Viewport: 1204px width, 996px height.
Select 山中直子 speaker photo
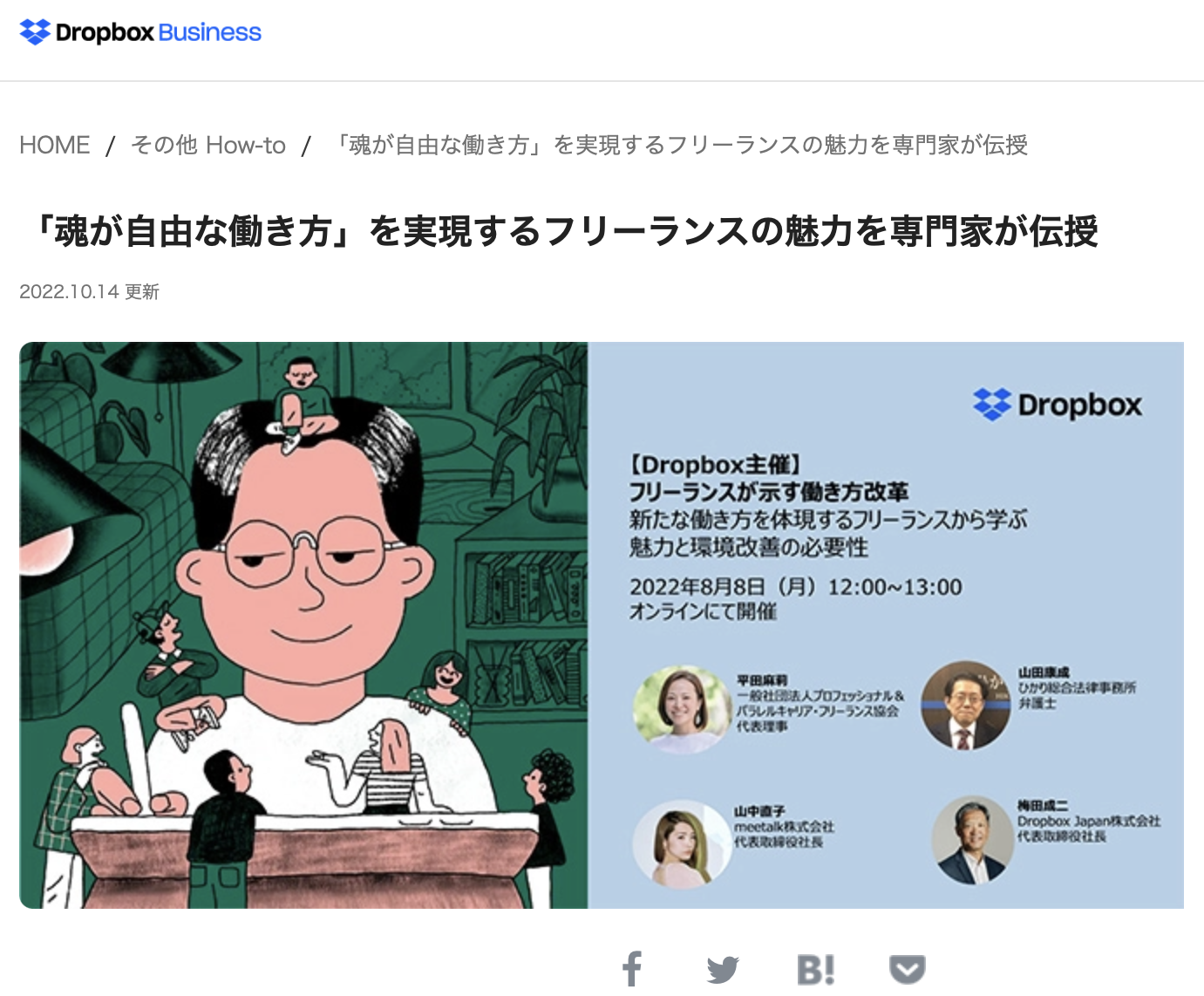tap(682, 843)
